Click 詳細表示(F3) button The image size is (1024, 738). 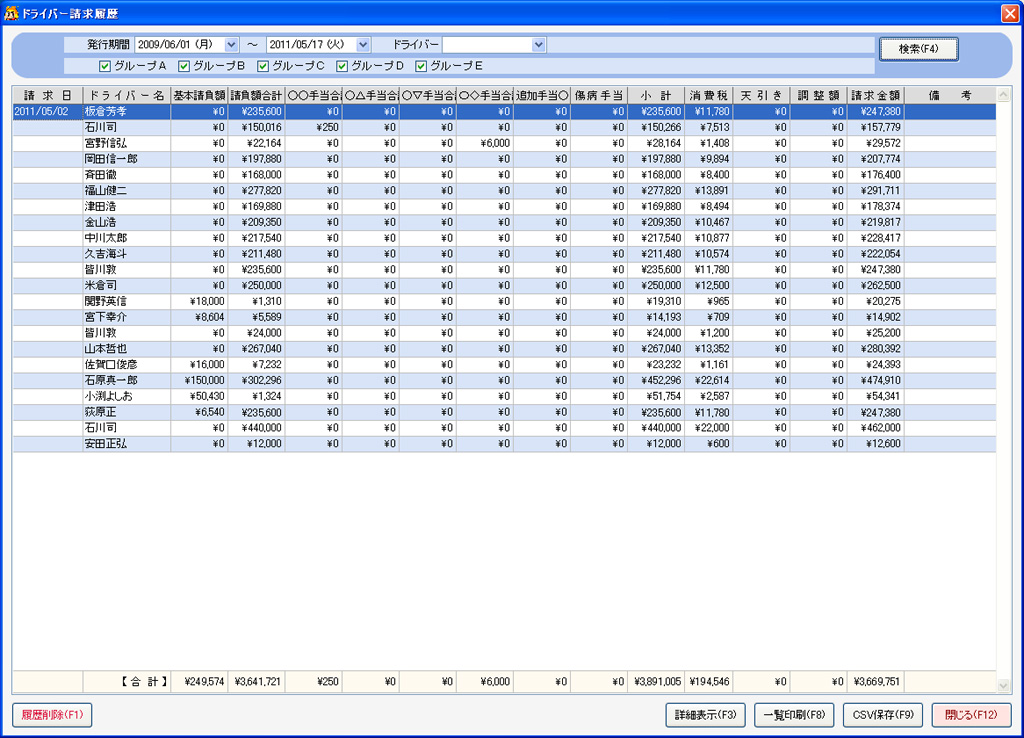click(x=705, y=715)
